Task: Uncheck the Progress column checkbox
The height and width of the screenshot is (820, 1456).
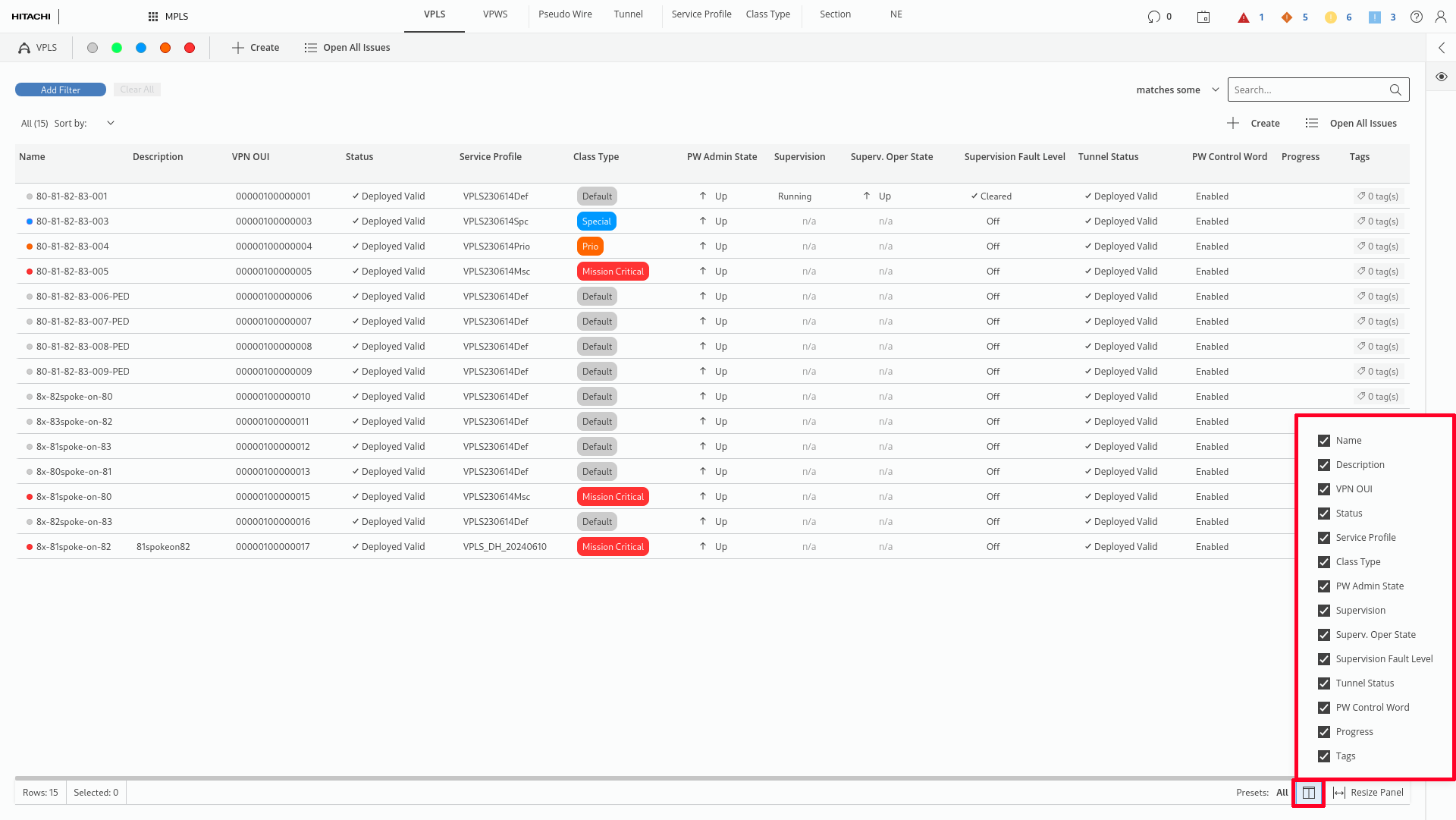Action: point(1324,732)
